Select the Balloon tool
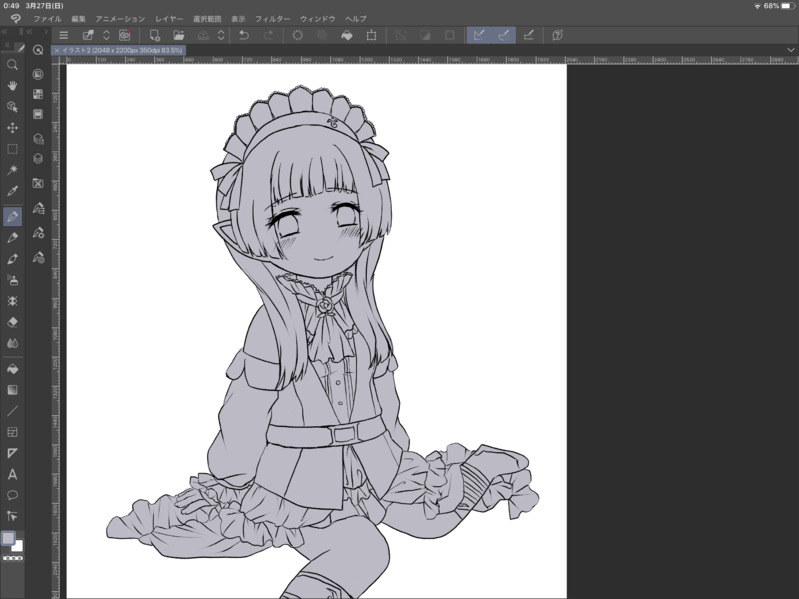This screenshot has height=599, width=799. (12, 495)
